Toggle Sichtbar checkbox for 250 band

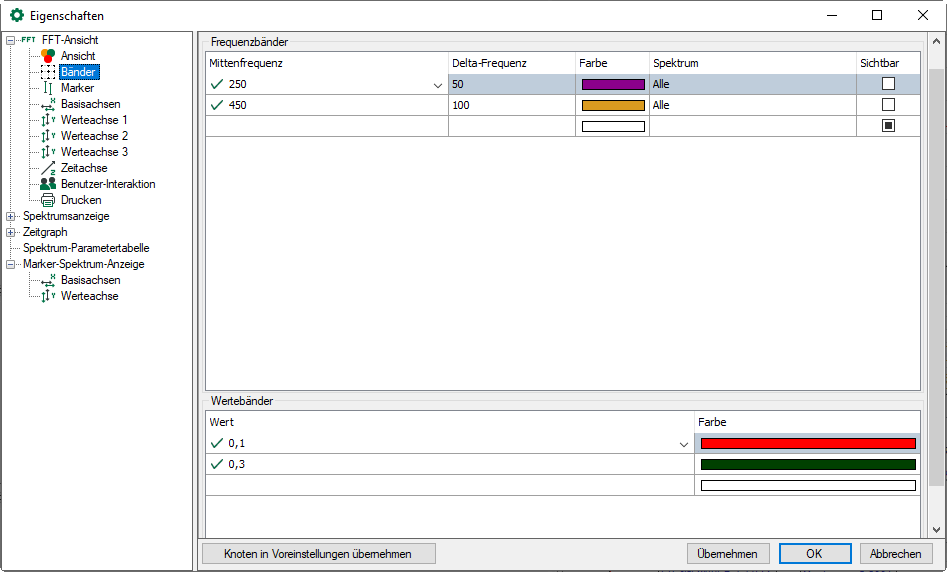[887, 84]
